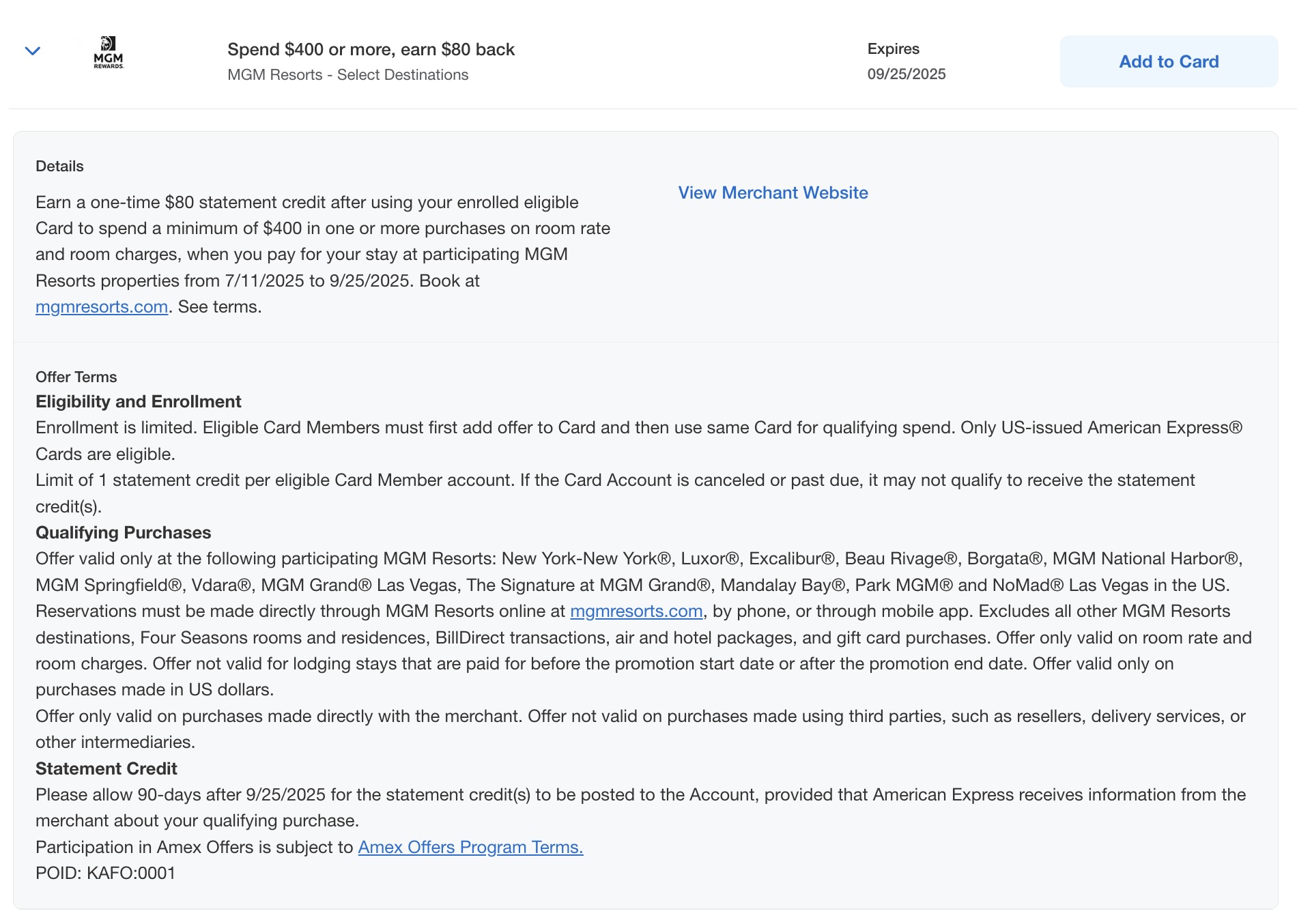Click the 'Please allow 90-days' sentence

640,808
